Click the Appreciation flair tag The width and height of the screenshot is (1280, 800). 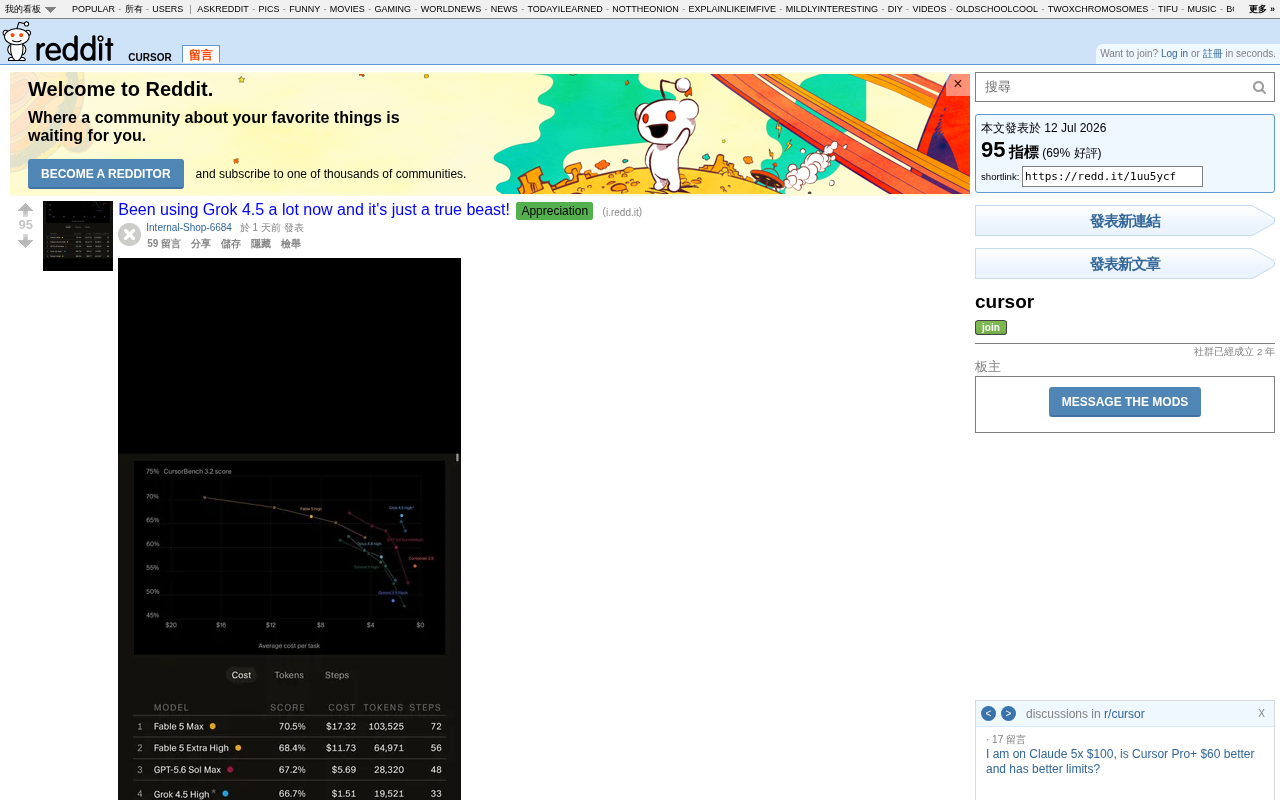[554, 211]
